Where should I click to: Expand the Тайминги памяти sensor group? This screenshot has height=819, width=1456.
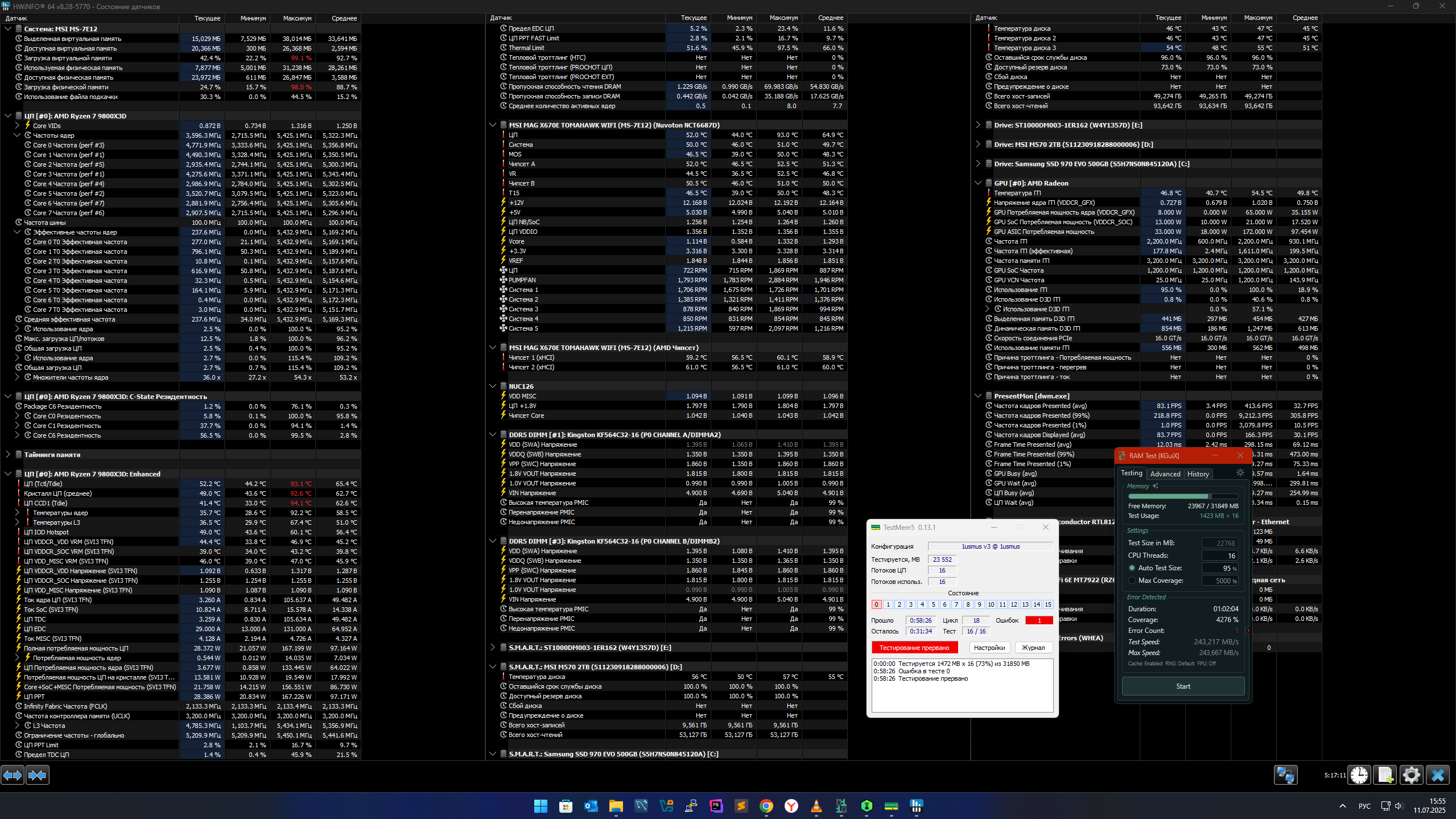(8, 454)
